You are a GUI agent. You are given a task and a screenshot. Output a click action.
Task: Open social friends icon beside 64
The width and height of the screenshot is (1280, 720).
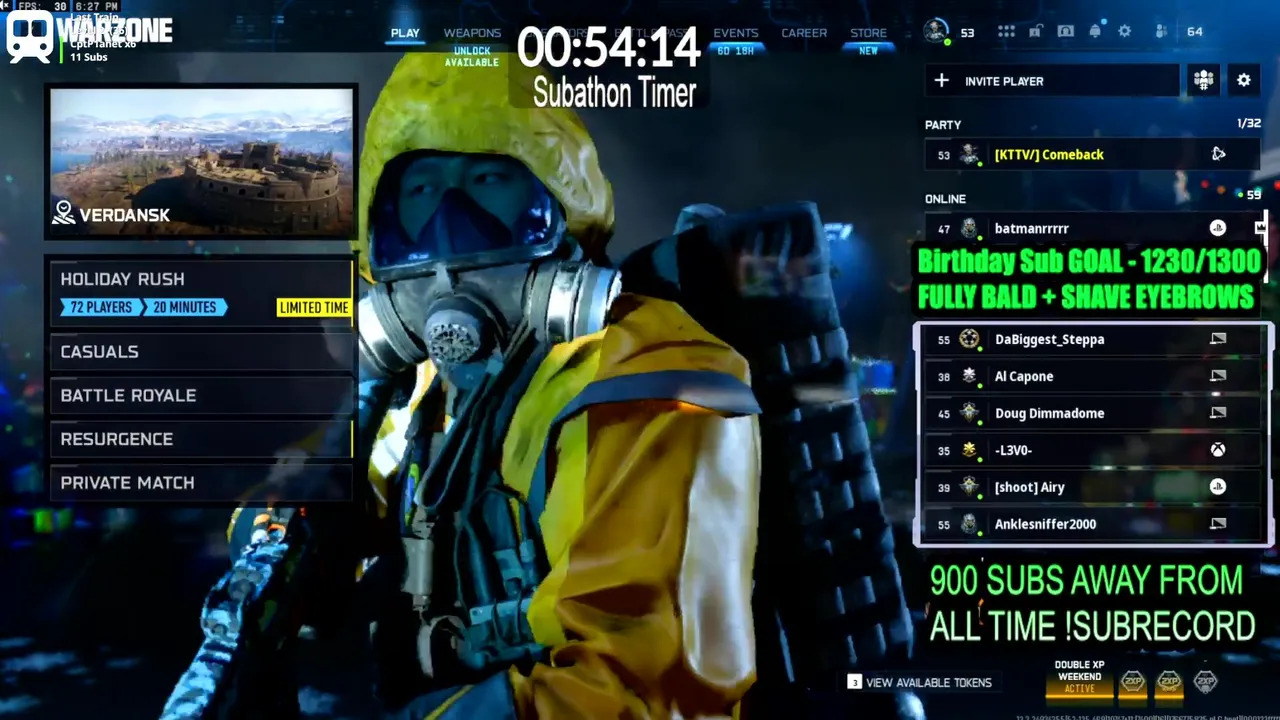[x=1162, y=31]
